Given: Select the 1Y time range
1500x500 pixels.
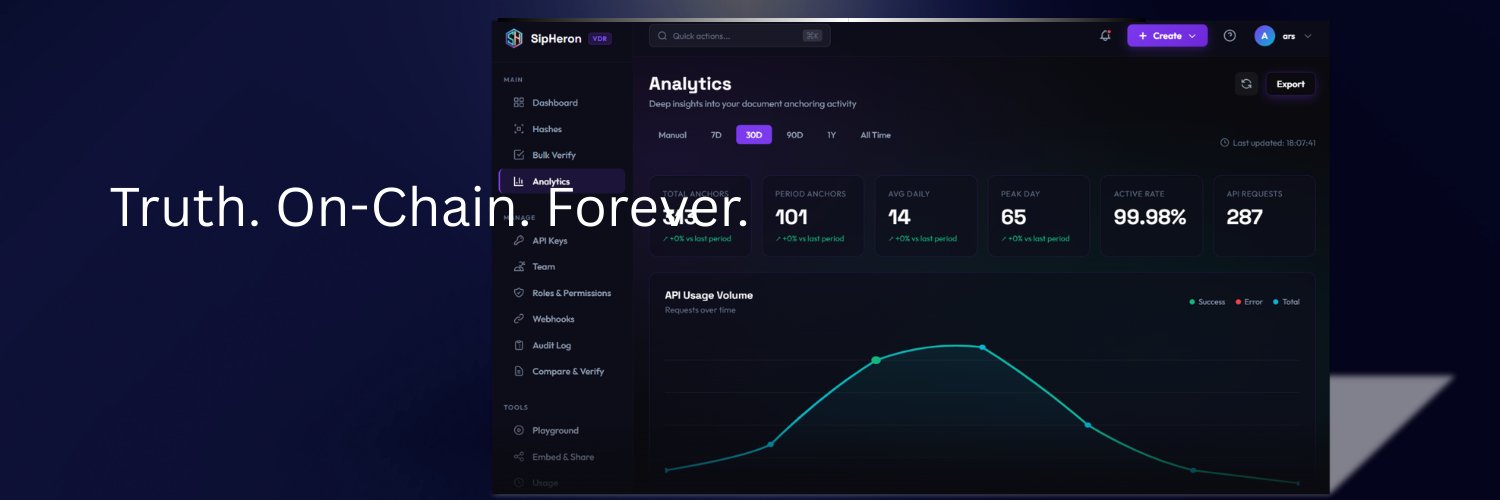Looking at the screenshot, I should point(831,135).
